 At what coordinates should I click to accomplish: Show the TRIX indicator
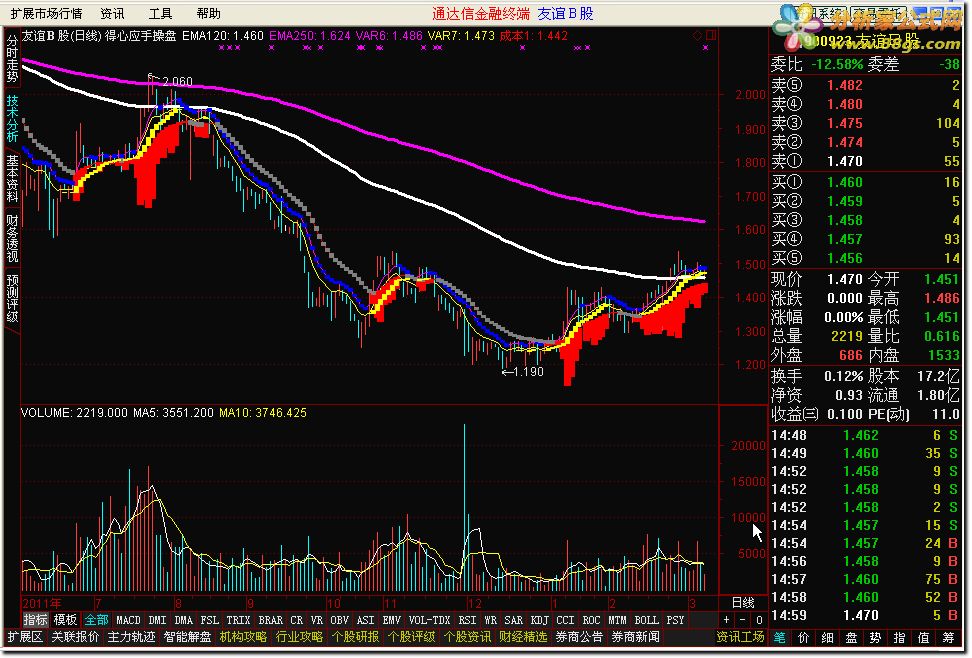(x=238, y=620)
